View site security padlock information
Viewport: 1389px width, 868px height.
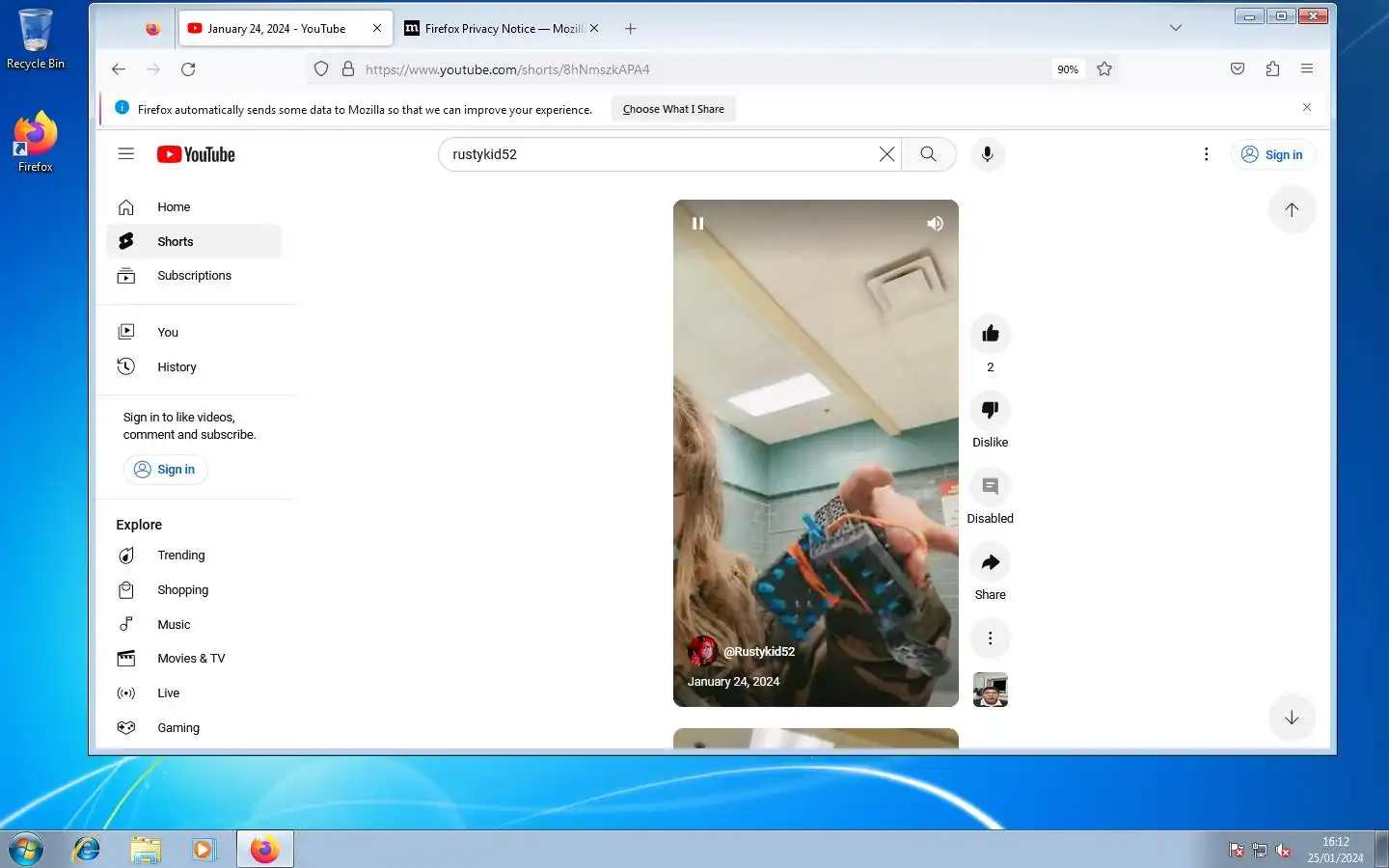[x=348, y=69]
